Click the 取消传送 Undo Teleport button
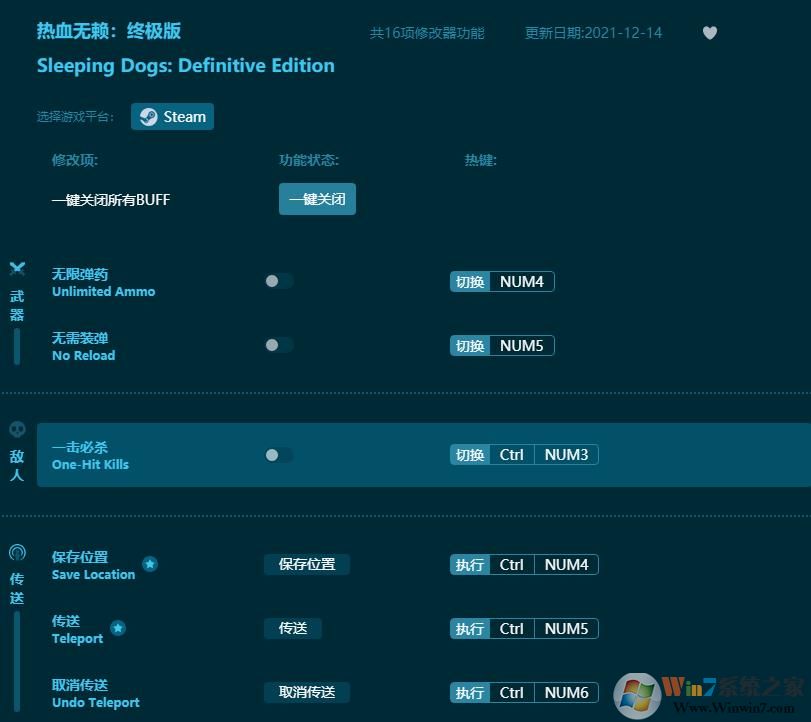The image size is (811, 722). coord(307,692)
